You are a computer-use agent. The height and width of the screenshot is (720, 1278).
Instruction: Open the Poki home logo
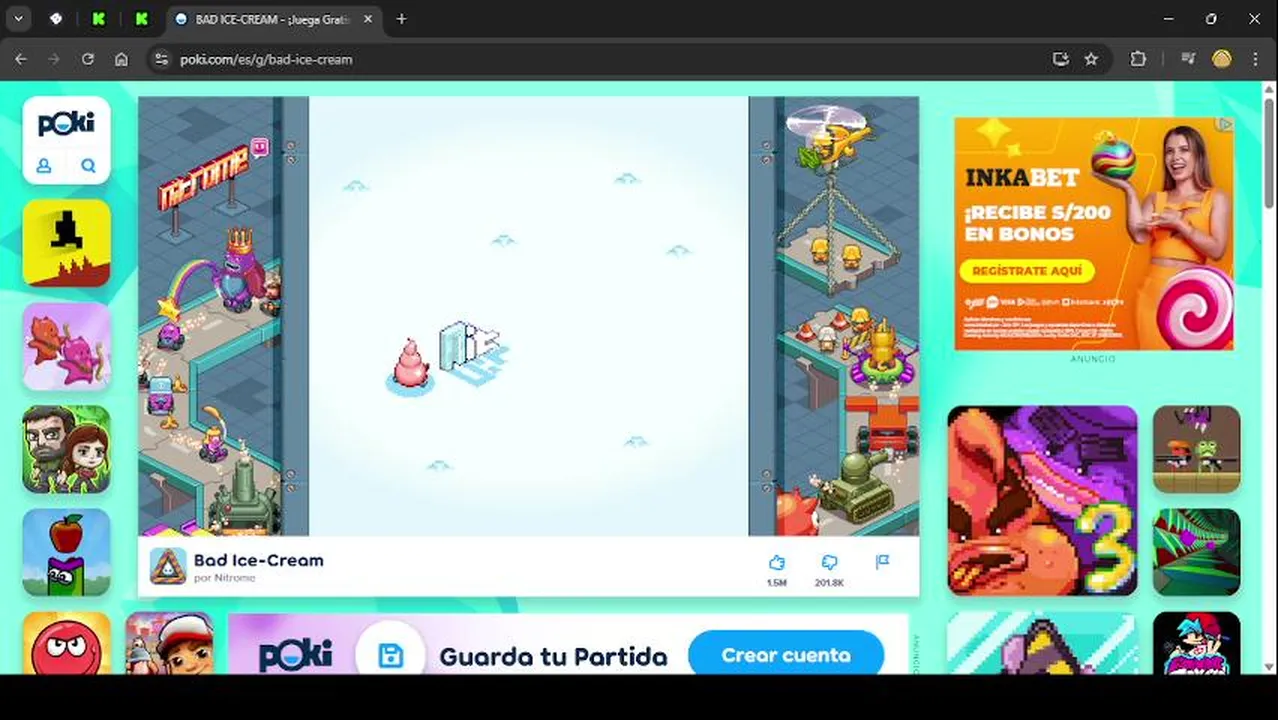(66, 124)
